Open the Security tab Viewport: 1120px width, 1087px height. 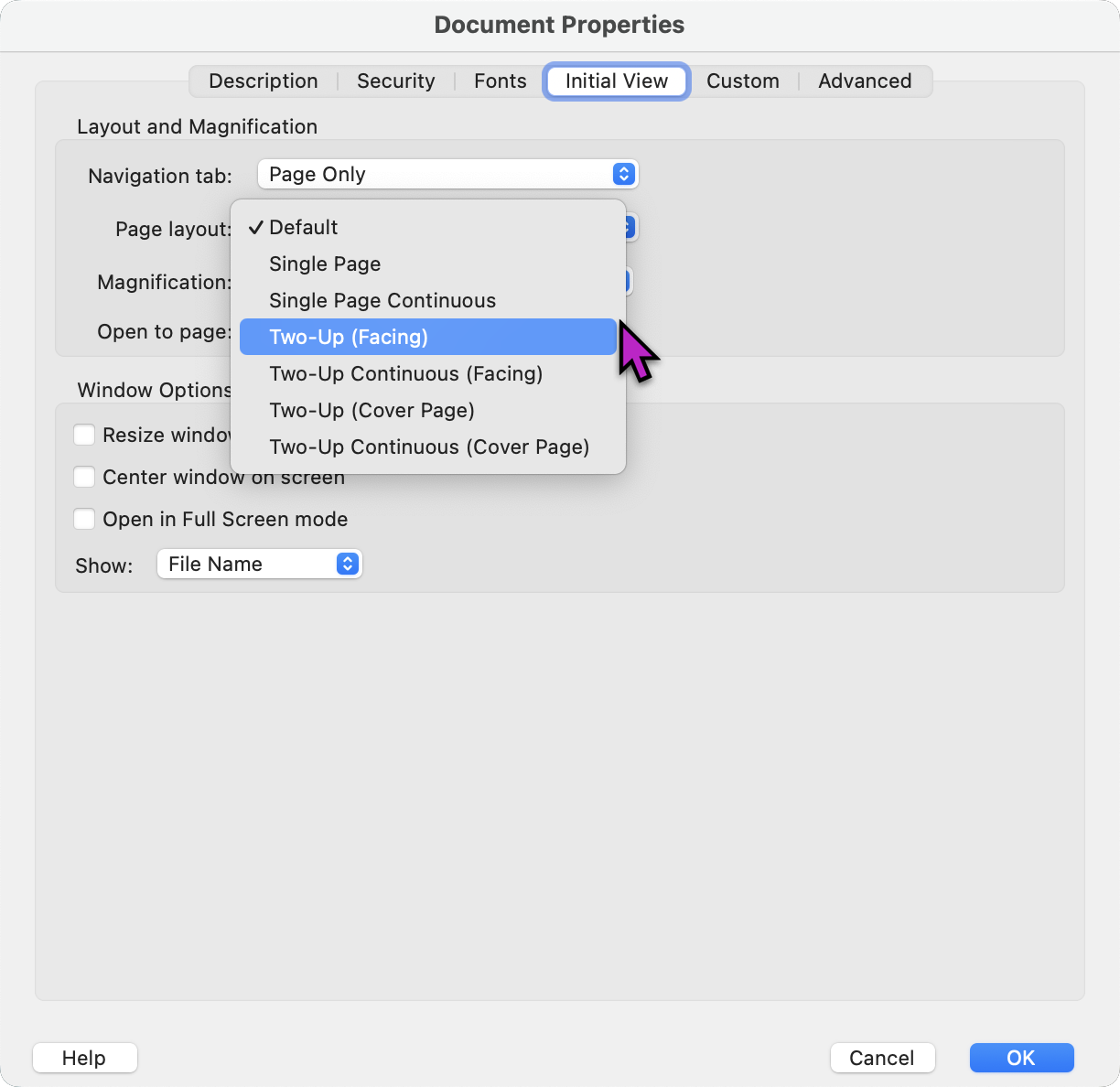click(395, 81)
